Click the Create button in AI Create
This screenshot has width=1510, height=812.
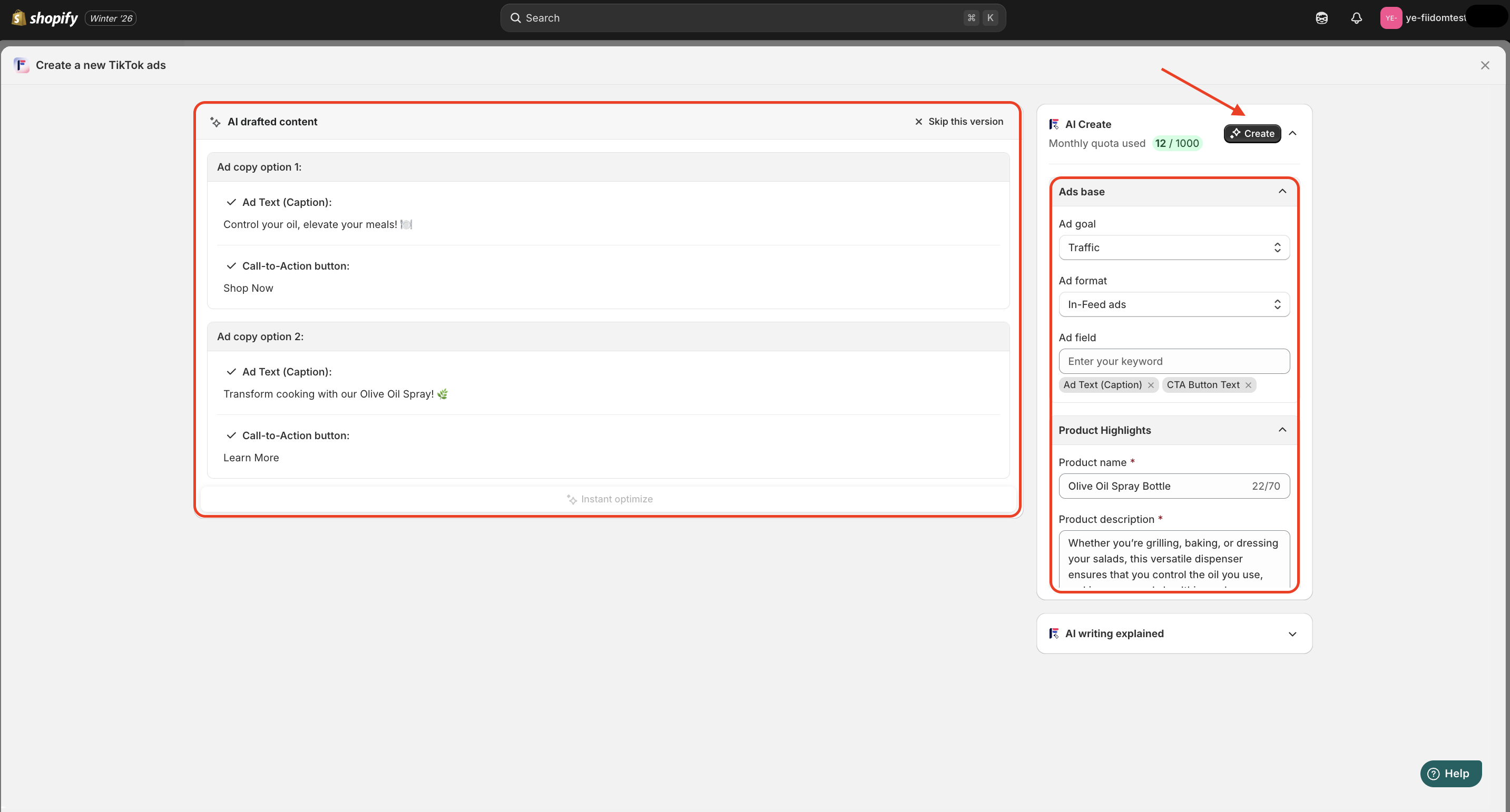click(x=1252, y=134)
